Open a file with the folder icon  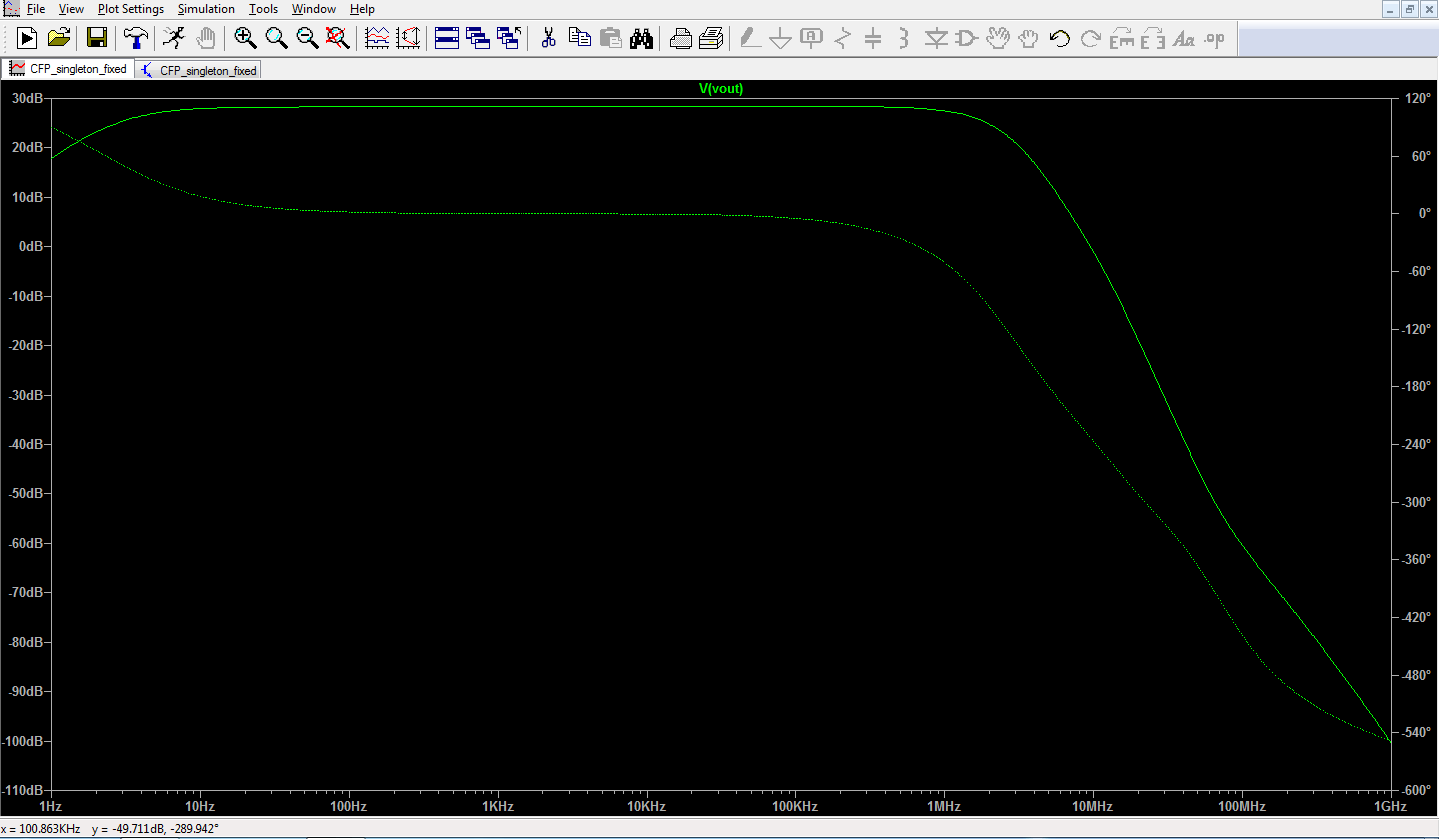point(59,39)
